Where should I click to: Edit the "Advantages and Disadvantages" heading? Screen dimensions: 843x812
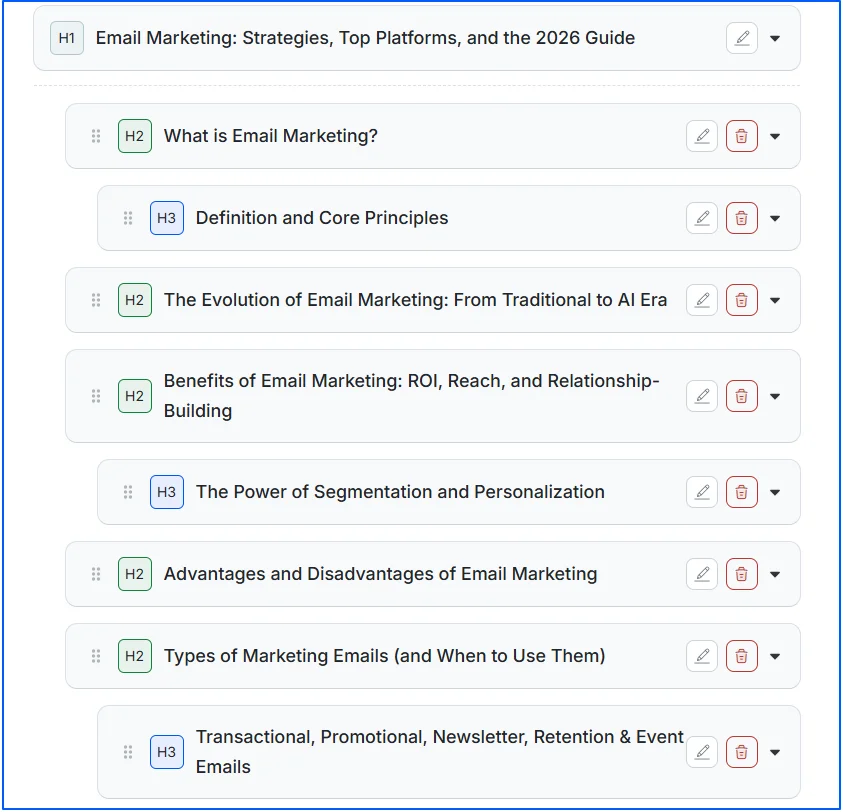click(702, 574)
